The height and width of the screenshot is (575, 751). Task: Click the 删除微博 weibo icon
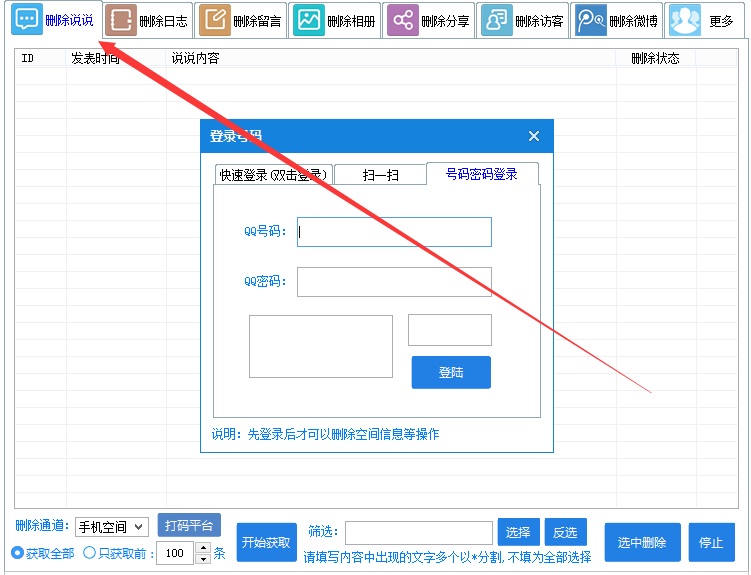click(x=591, y=20)
